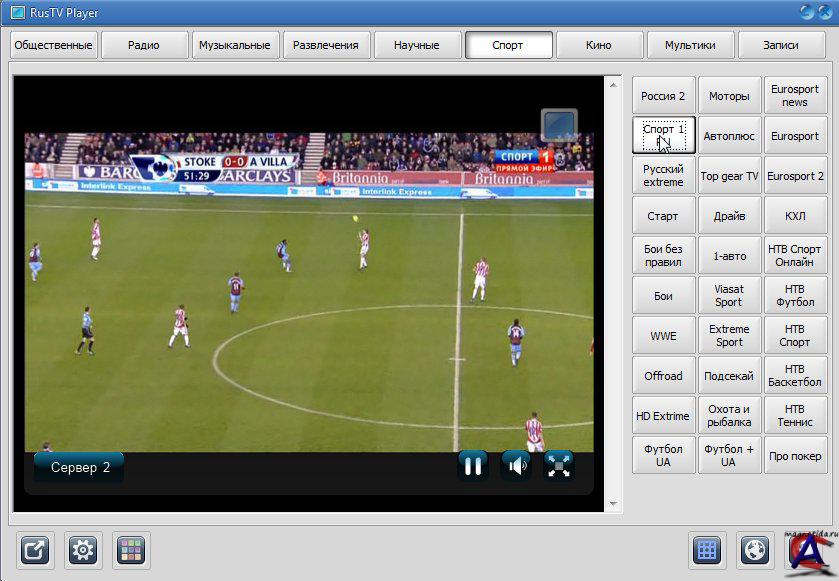
Task: Switch the video to fullscreen
Action: pos(559,465)
